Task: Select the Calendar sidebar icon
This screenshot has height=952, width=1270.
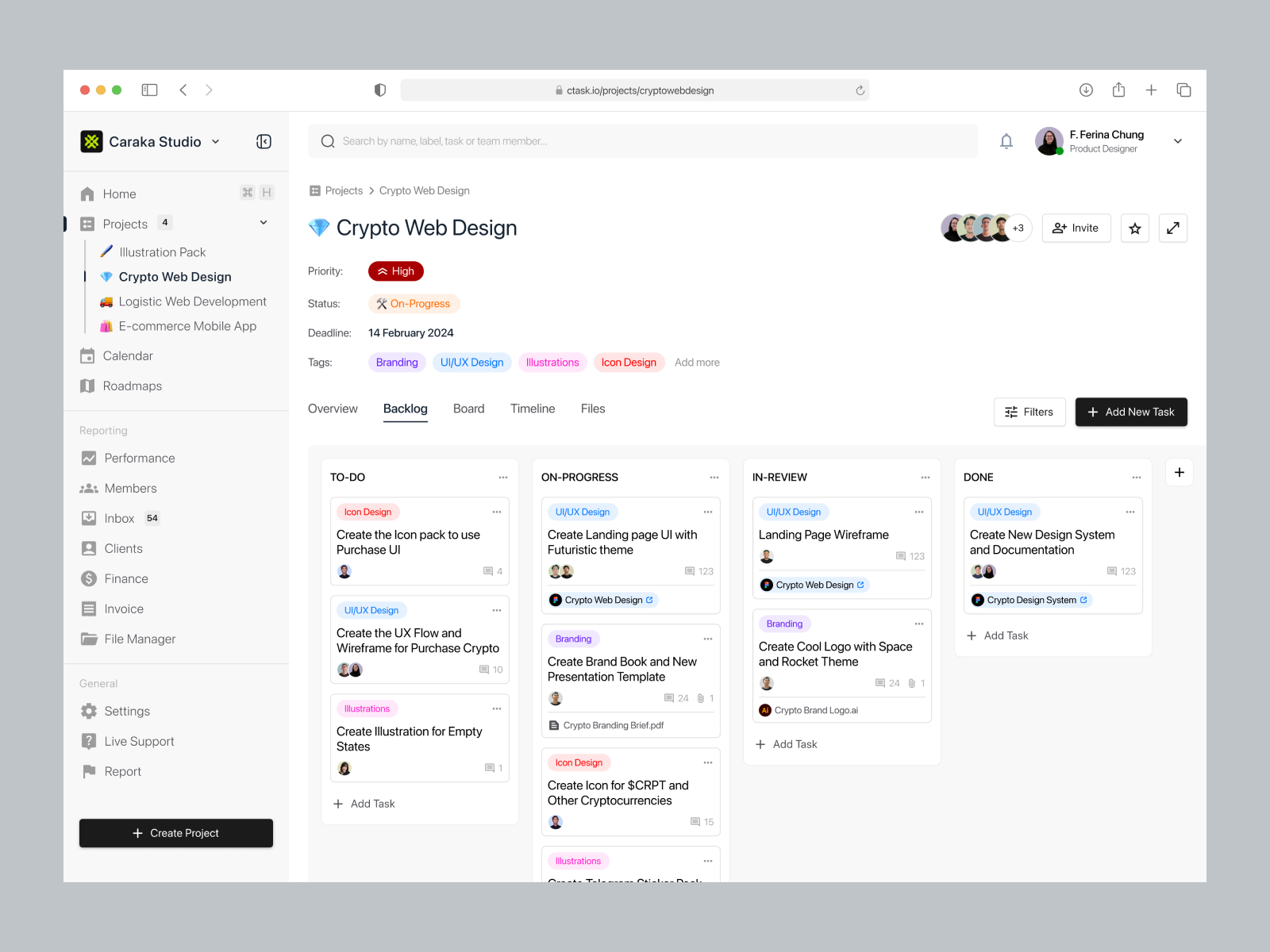Action: pyautogui.click(x=88, y=355)
